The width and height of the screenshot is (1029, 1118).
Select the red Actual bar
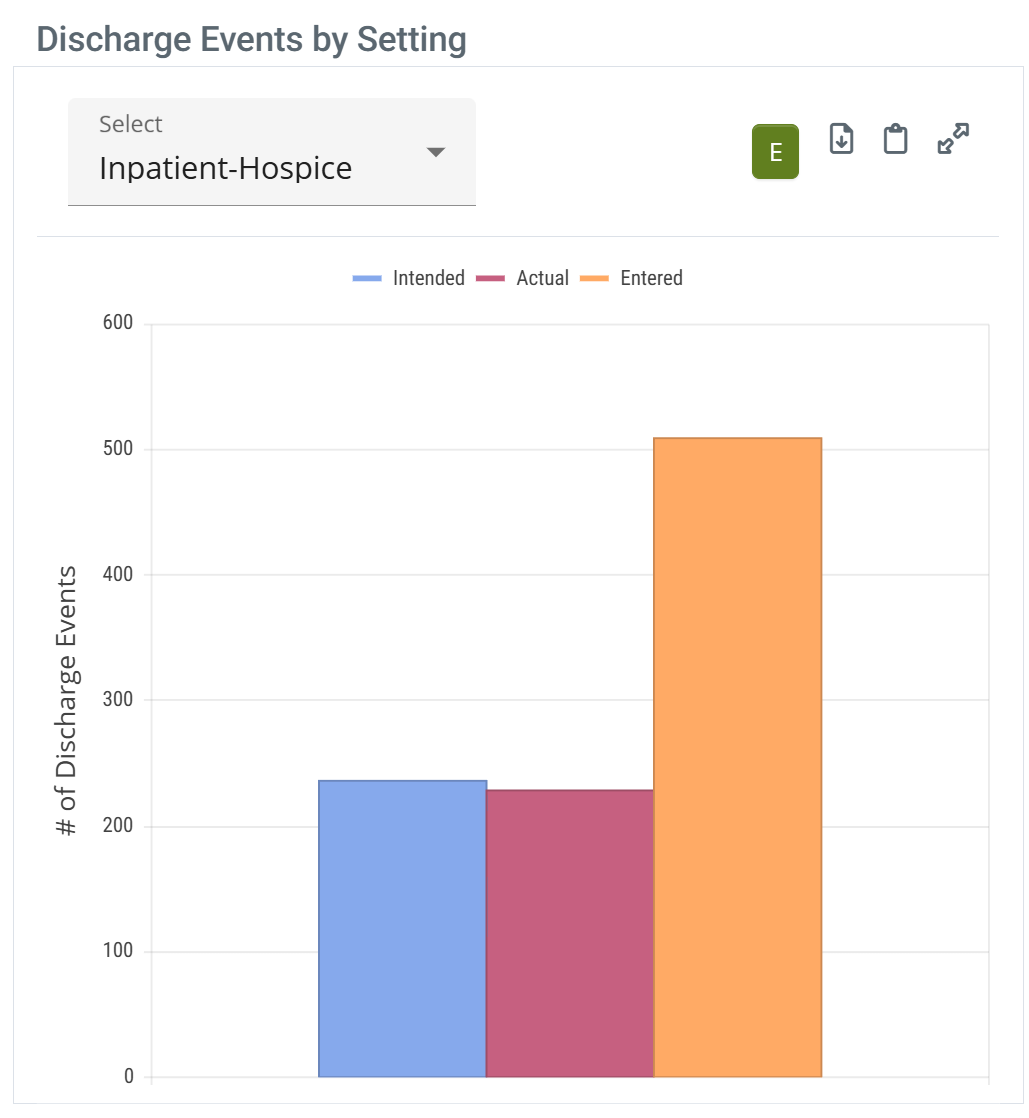569,933
